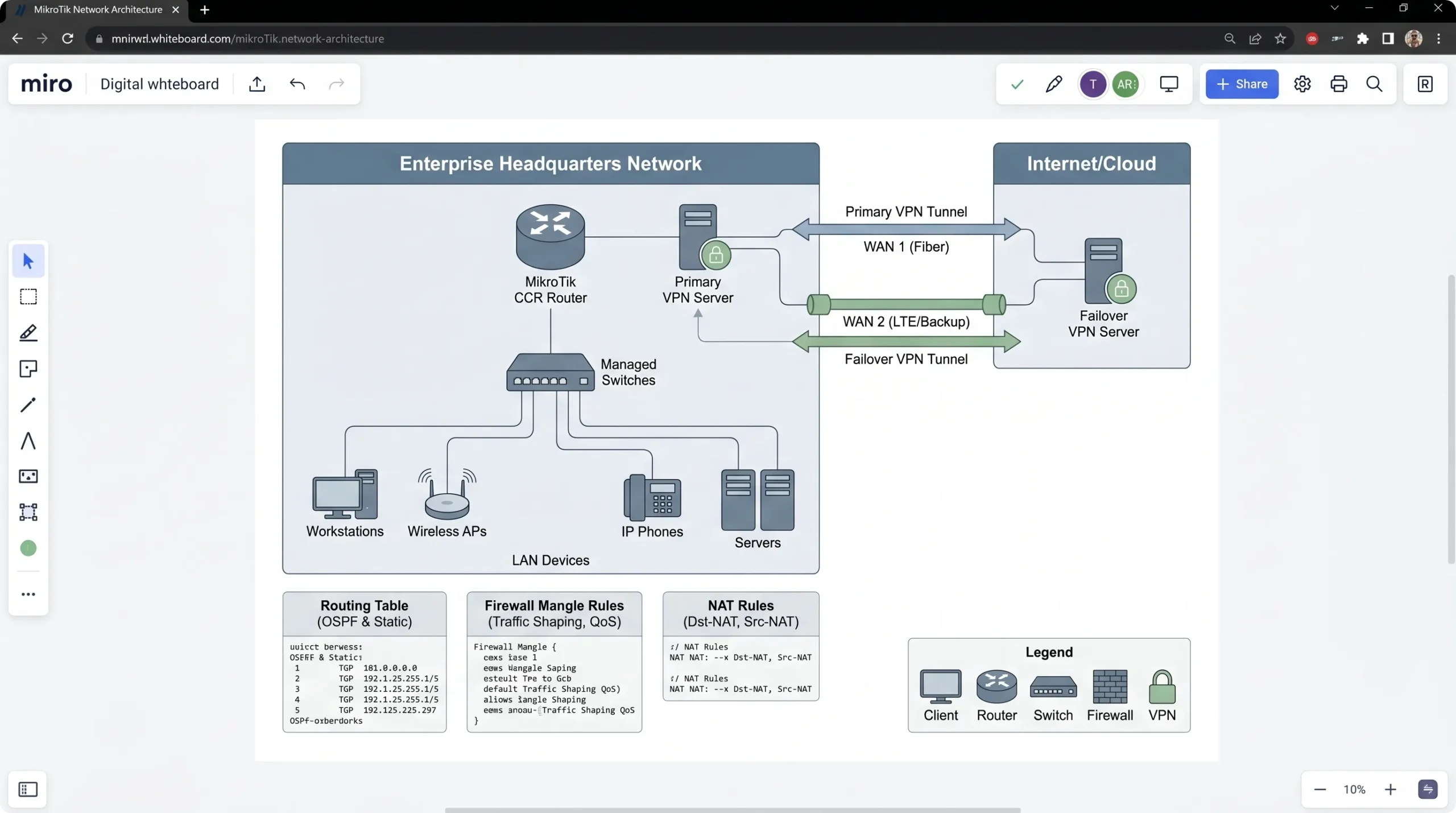Click the Legend Firewall icon

pos(1110,686)
